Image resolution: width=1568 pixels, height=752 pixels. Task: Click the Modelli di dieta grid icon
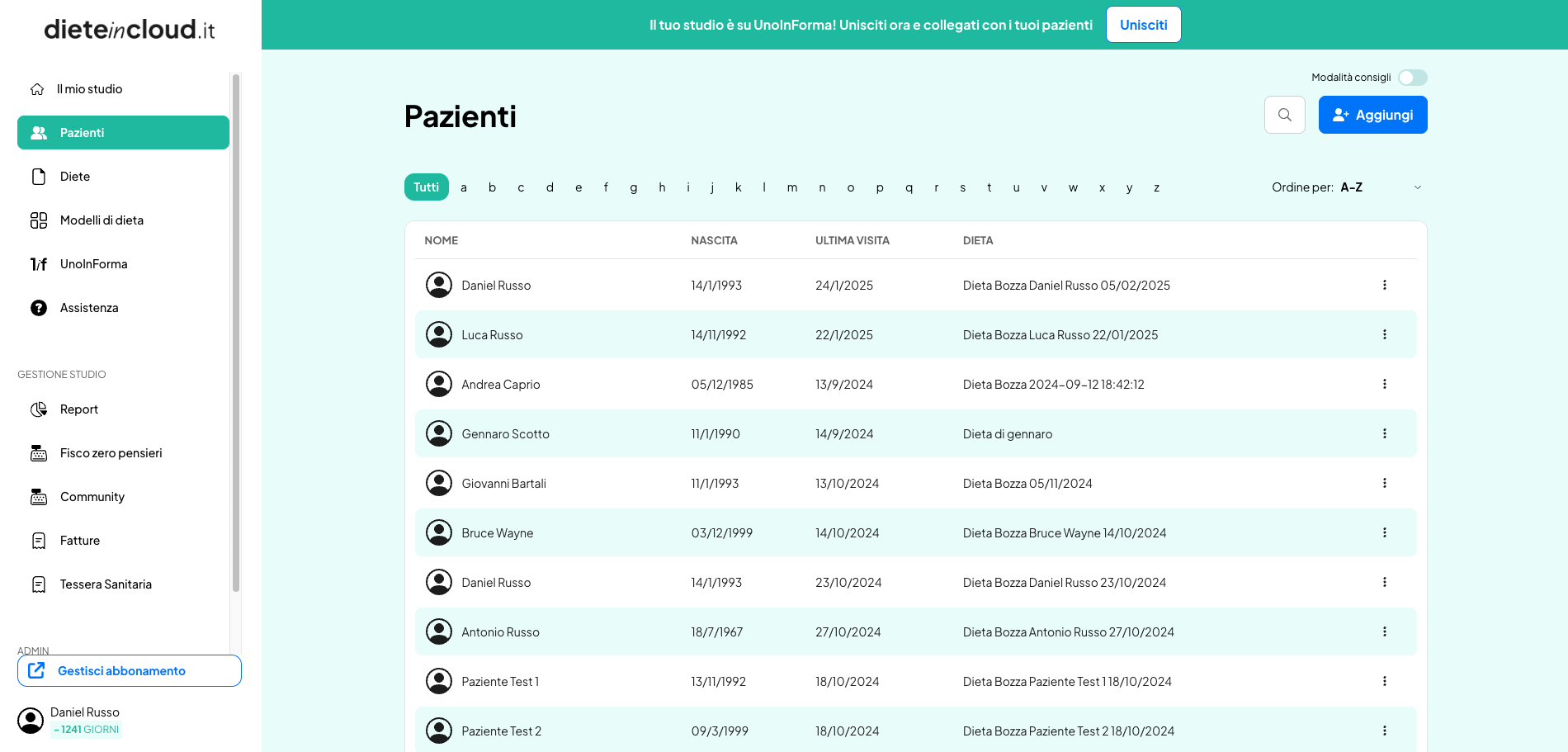coord(39,220)
